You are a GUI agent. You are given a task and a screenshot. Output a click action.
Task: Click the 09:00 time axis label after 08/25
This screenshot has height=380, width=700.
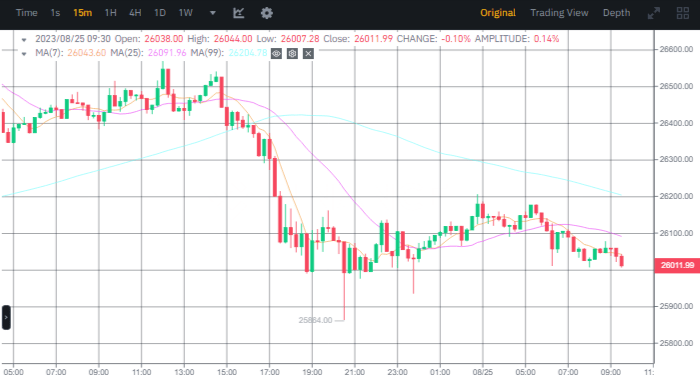(x=611, y=372)
